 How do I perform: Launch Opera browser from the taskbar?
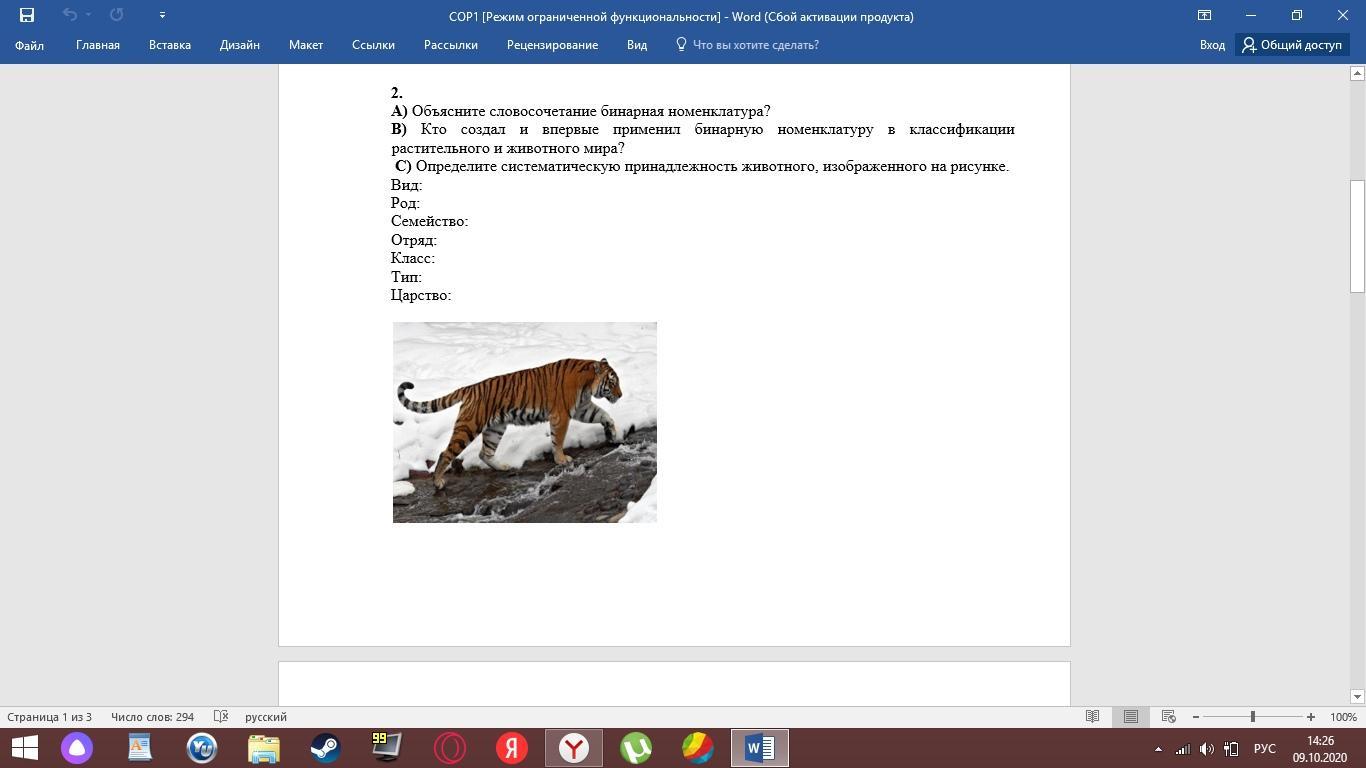tap(449, 748)
